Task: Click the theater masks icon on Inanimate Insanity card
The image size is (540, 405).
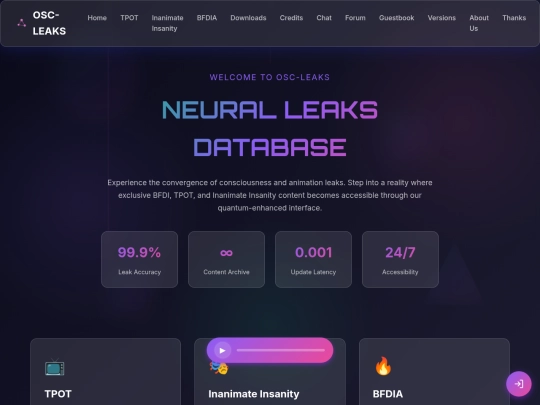Action: pyautogui.click(x=219, y=368)
